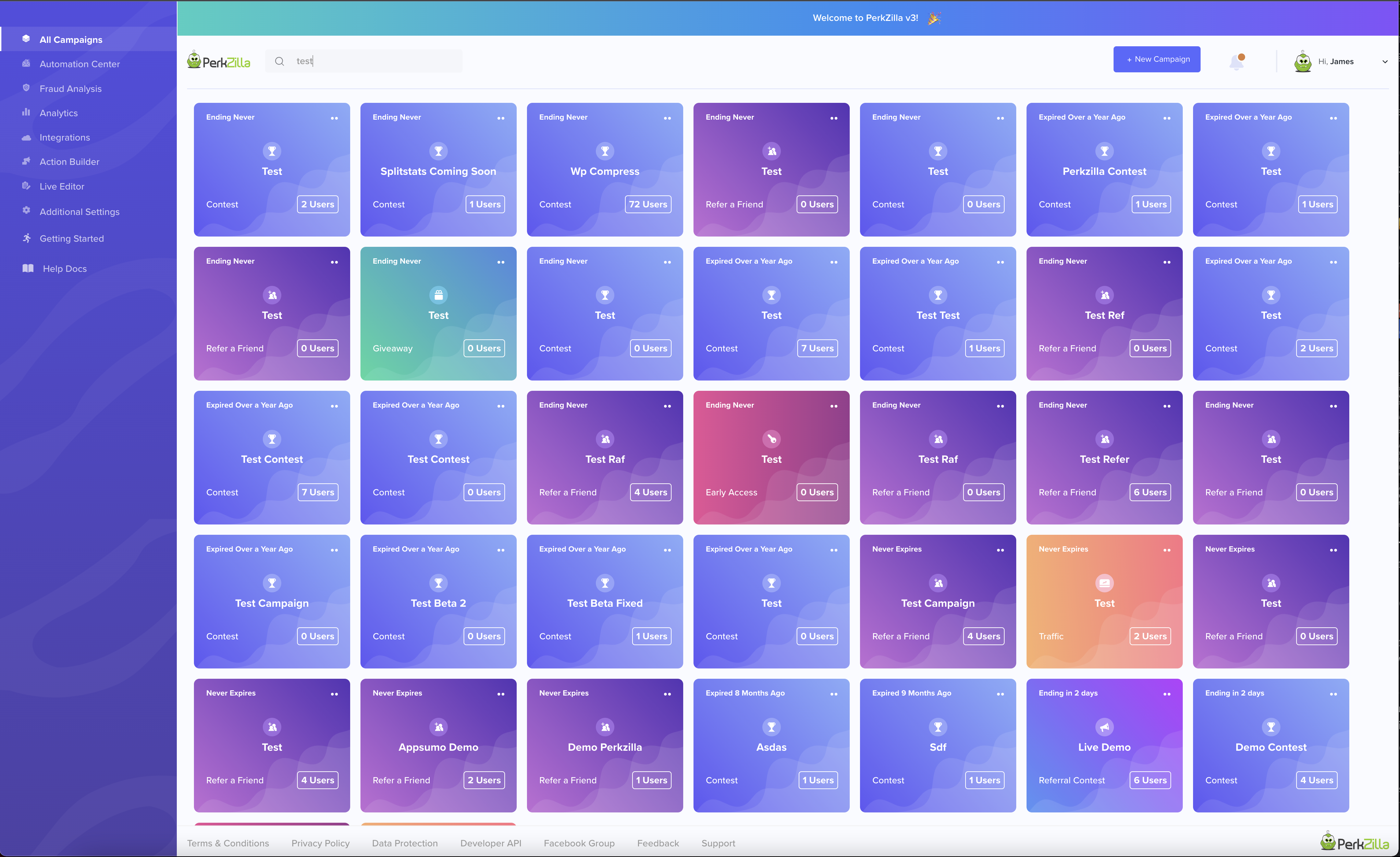Screen dimensions: 1400x857
Task: Click the Giveaway label on the Test card
Action: [393, 348]
